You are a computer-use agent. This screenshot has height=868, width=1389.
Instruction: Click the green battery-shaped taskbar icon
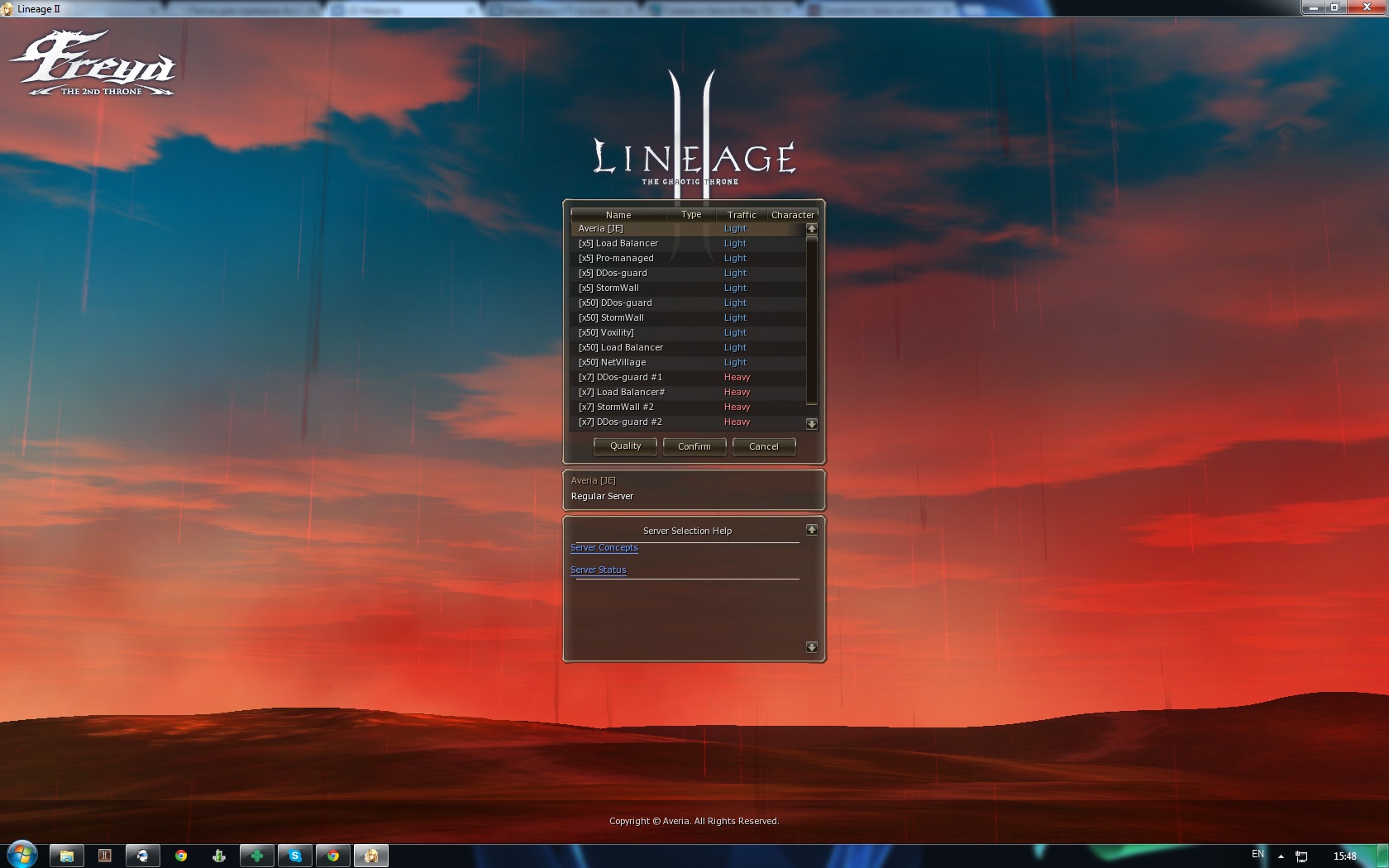219,856
